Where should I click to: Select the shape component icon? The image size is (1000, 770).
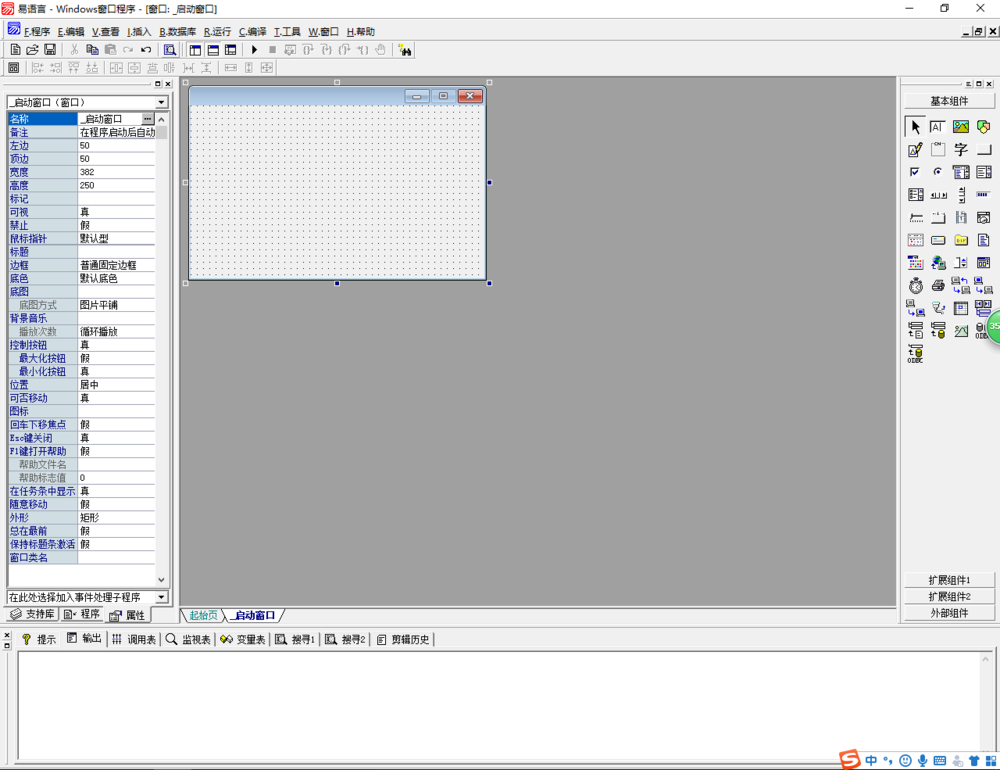[983, 127]
